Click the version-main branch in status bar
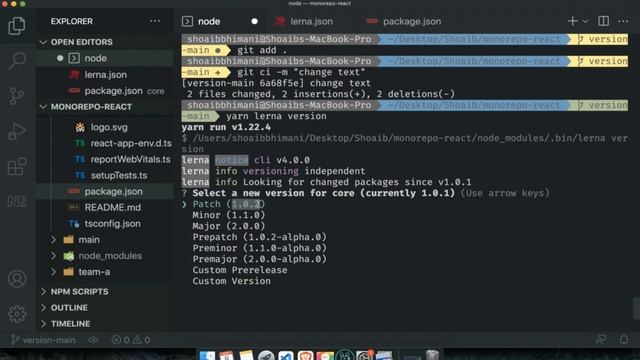The height and width of the screenshot is (360, 640). pos(43,340)
